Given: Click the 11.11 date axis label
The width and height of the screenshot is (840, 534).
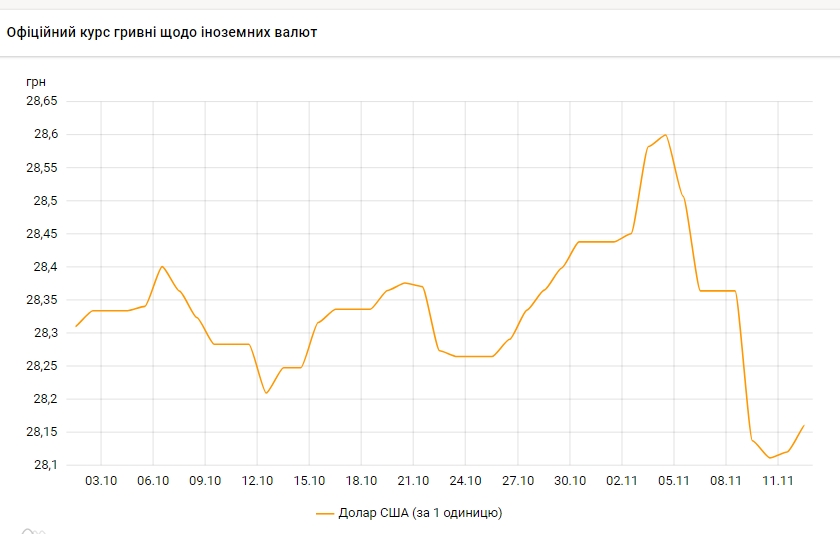Looking at the screenshot, I should click(x=777, y=481).
